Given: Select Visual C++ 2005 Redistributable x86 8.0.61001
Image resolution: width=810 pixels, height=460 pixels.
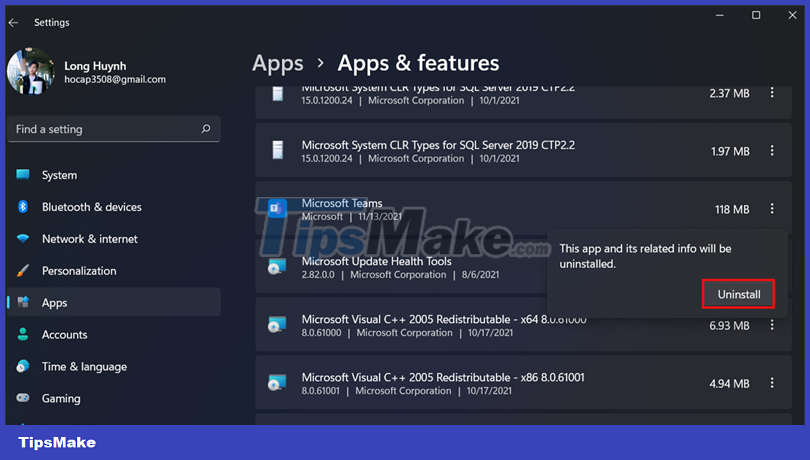Looking at the screenshot, I should coord(443,377).
